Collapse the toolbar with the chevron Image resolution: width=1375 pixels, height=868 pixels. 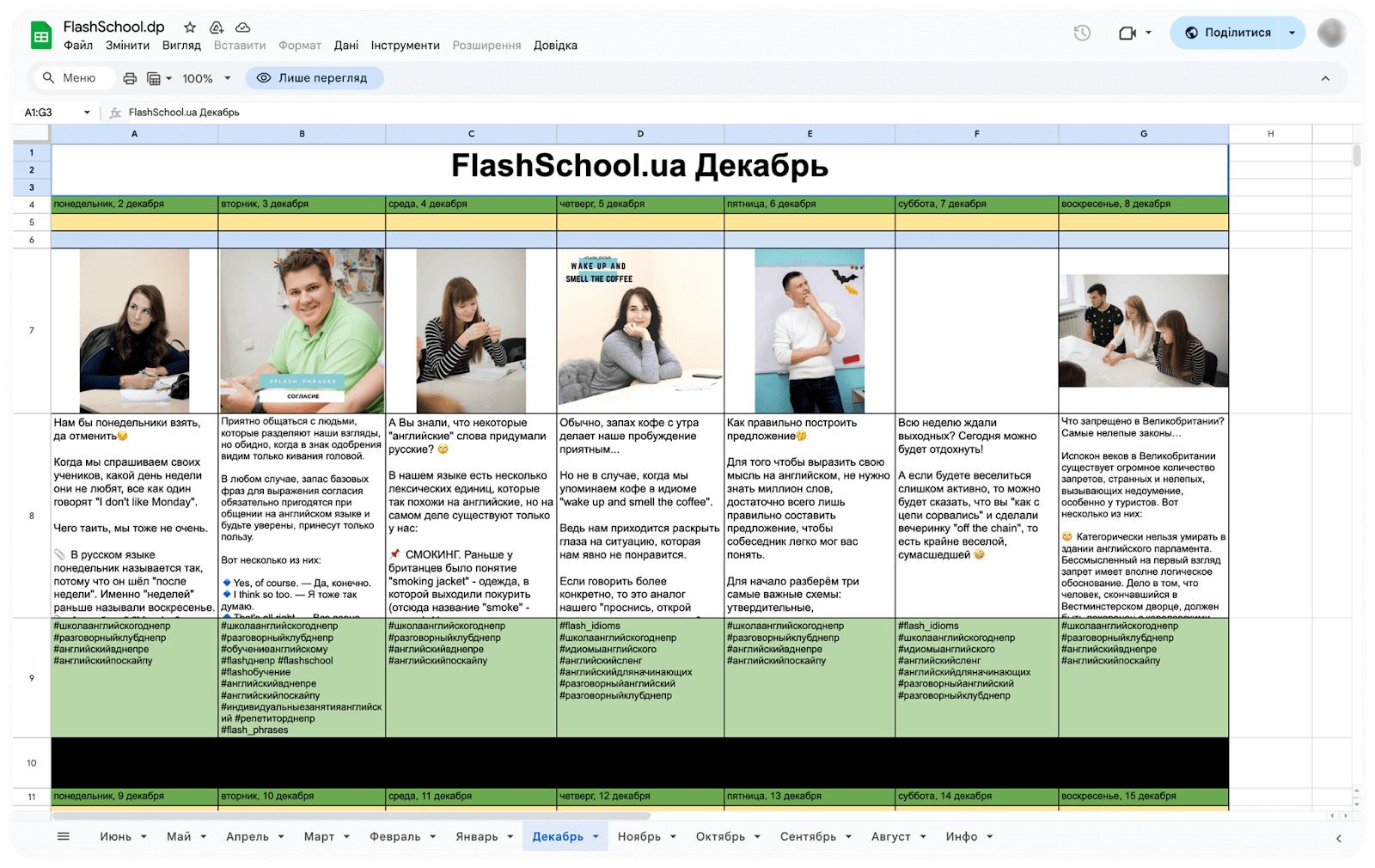pos(1325,78)
